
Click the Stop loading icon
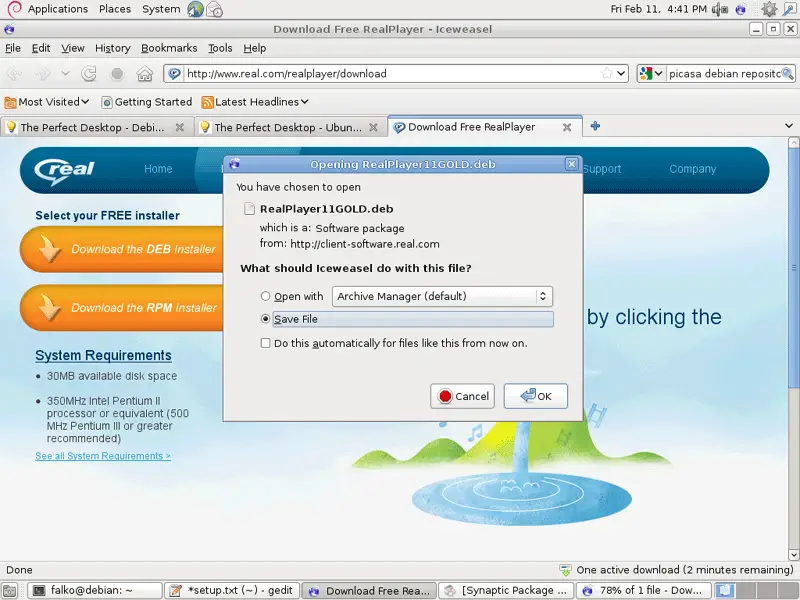coord(117,74)
